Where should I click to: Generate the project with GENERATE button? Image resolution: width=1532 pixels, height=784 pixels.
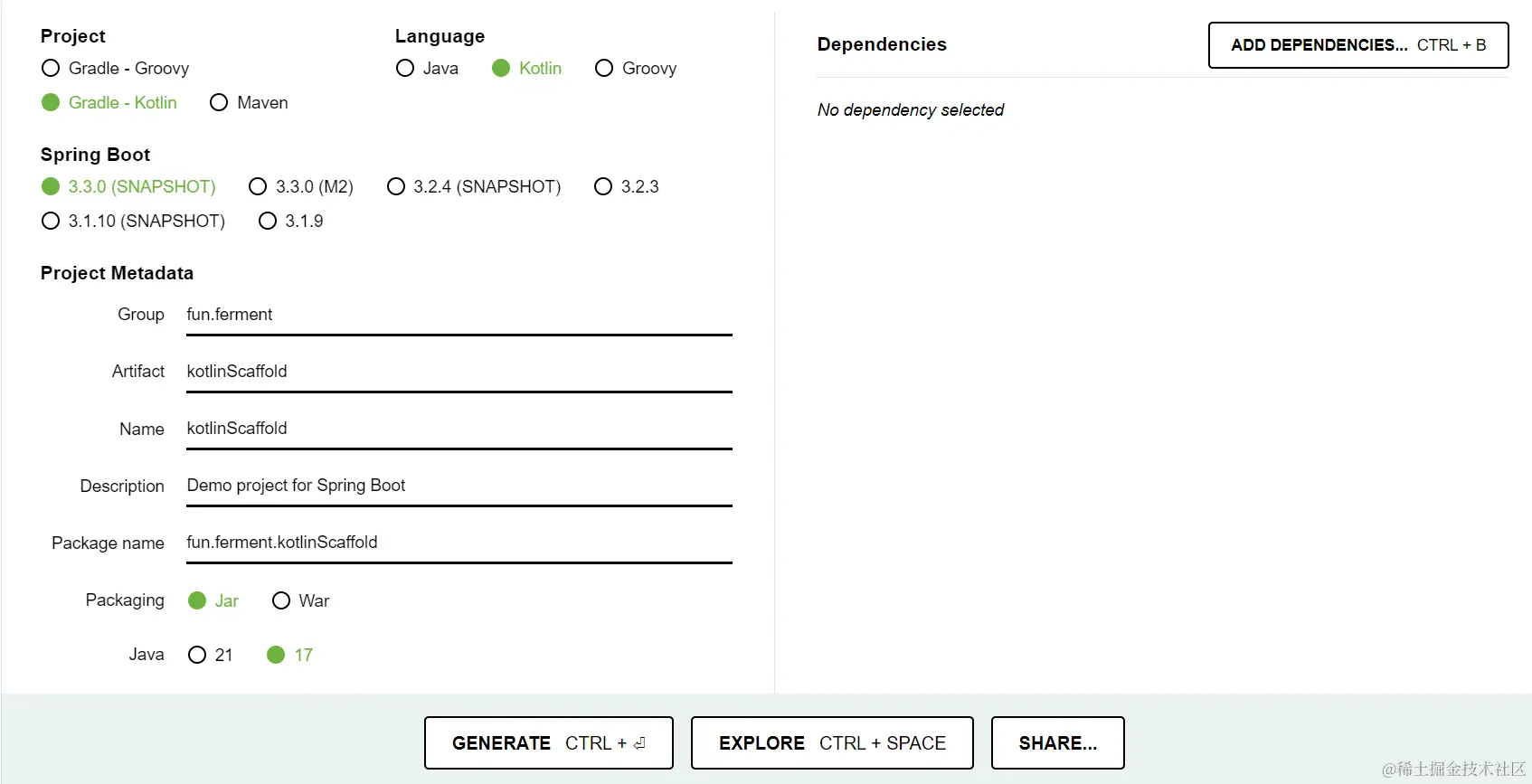click(549, 743)
